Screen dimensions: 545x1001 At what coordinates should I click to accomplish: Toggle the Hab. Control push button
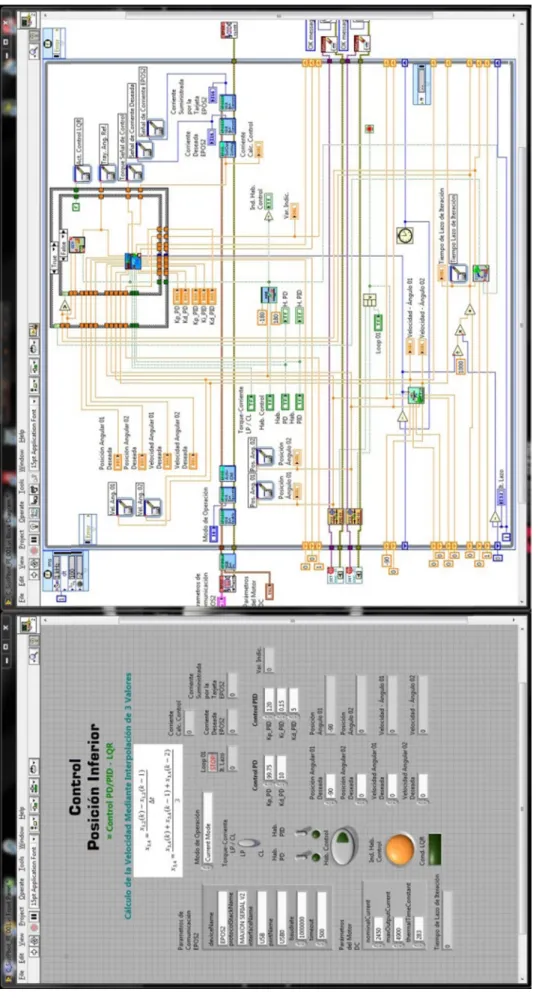pos(343,845)
